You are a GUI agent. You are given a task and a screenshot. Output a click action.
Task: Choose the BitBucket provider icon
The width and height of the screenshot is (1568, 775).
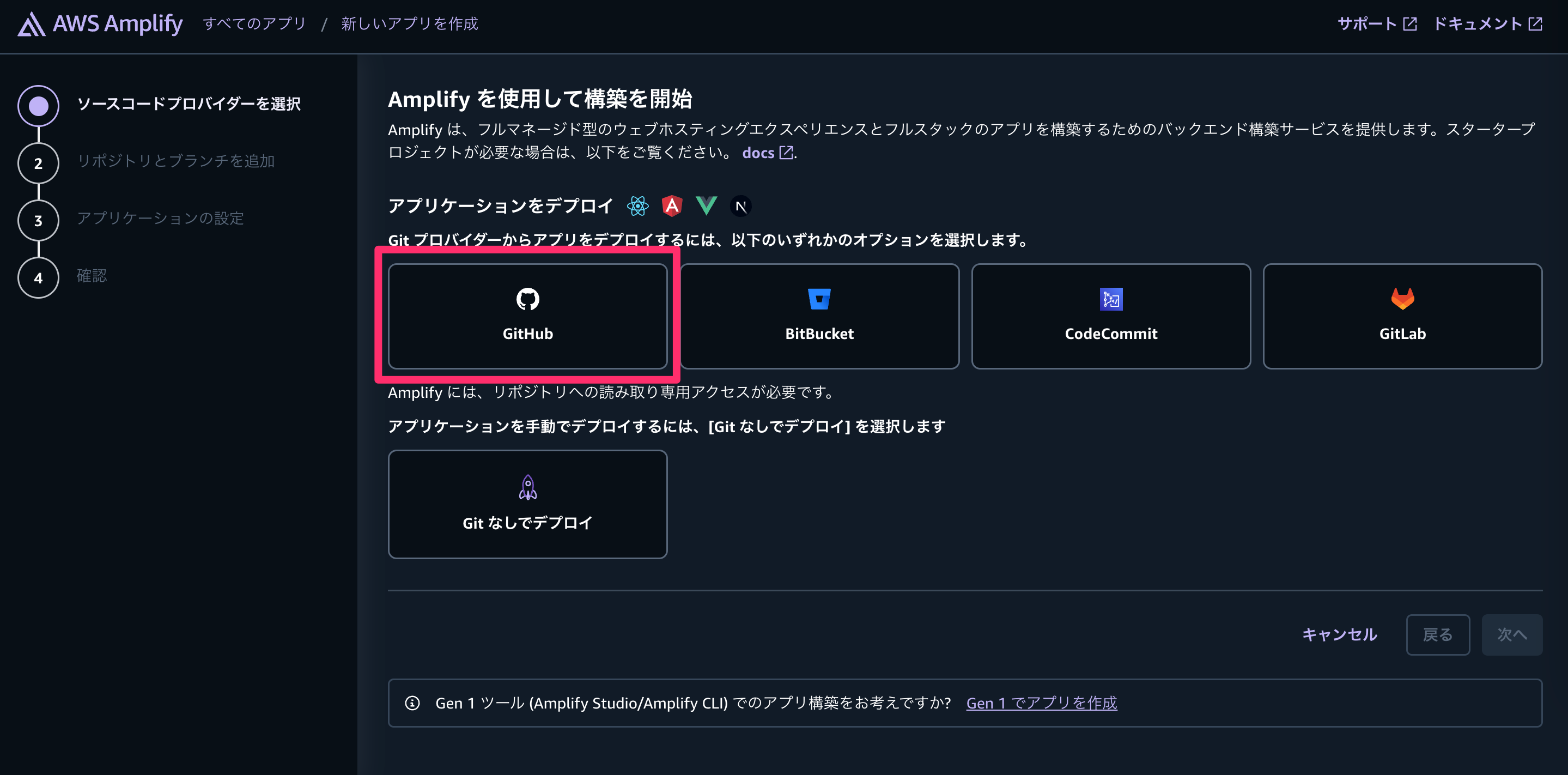[x=819, y=299]
